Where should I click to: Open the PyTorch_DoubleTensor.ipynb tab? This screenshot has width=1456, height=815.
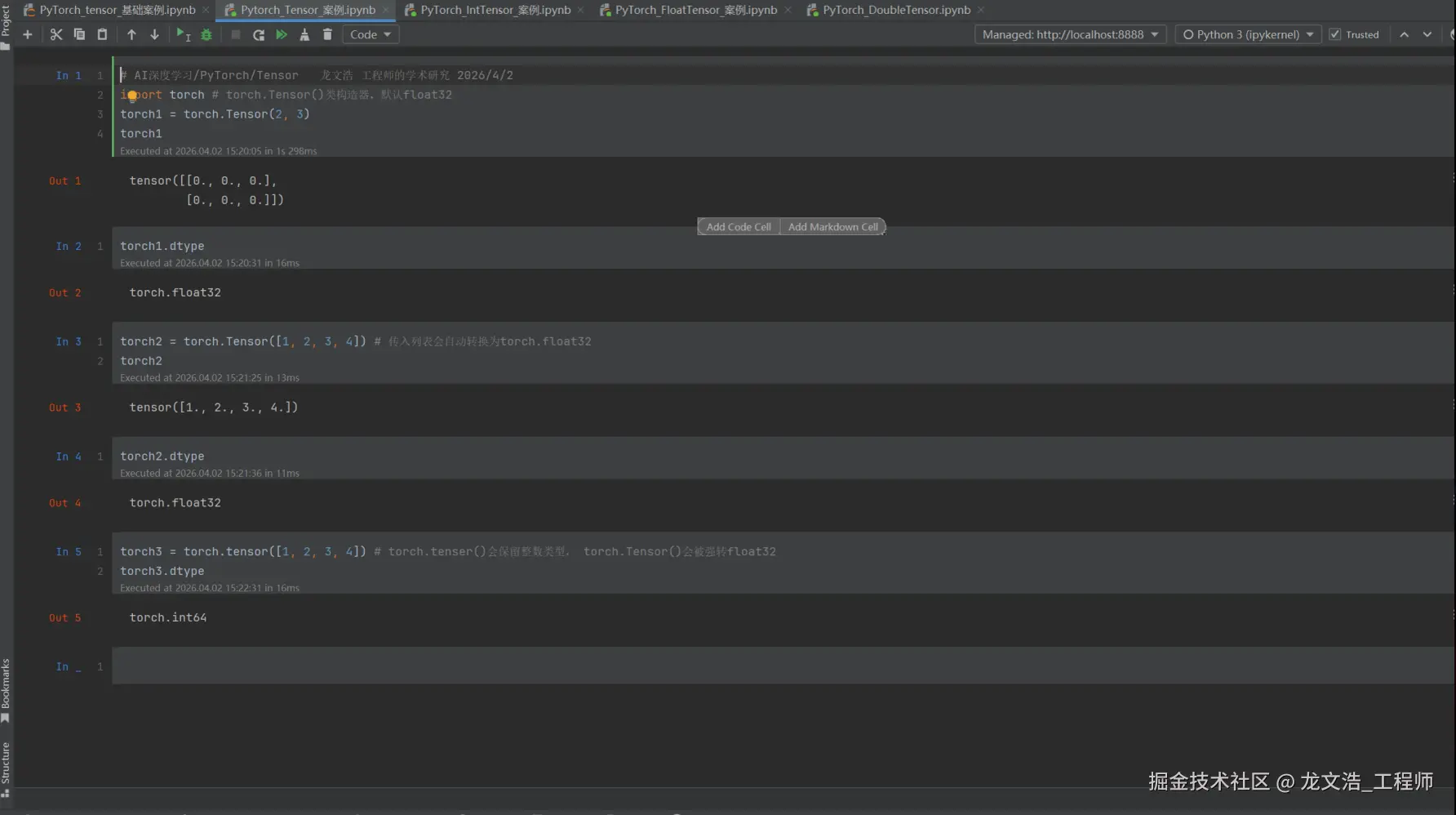tap(896, 10)
